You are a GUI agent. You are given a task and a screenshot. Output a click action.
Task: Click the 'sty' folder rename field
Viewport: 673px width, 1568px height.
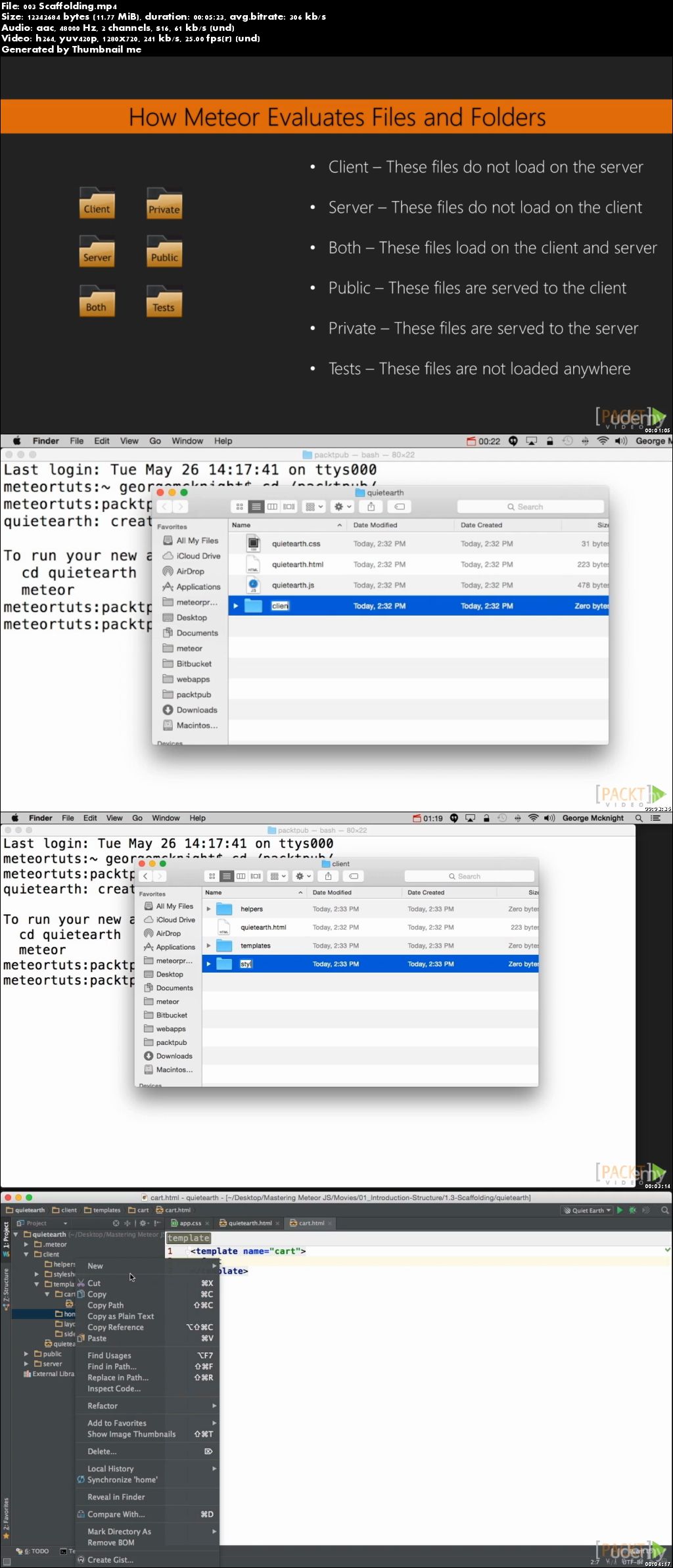(246, 964)
